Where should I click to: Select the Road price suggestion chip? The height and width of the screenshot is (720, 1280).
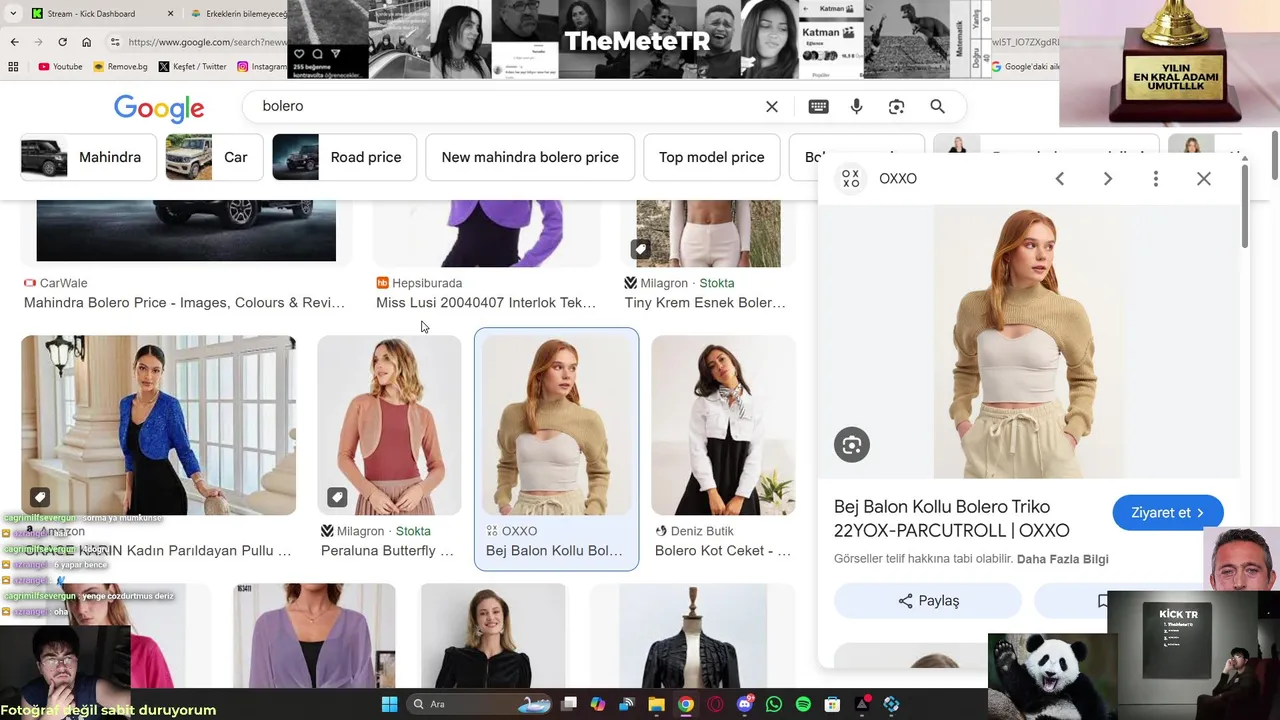(x=344, y=157)
